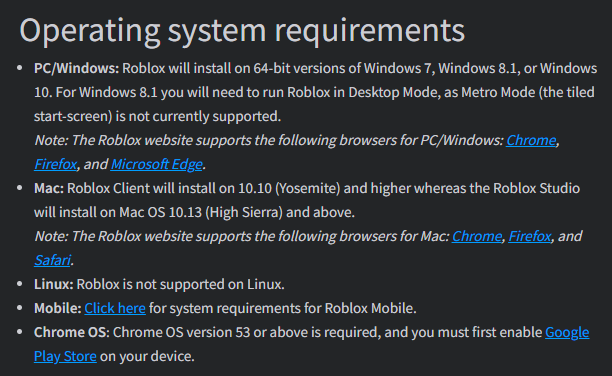612x376 pixels.
Task: Open the Safari browser link
Action: [x=52, y=260]
